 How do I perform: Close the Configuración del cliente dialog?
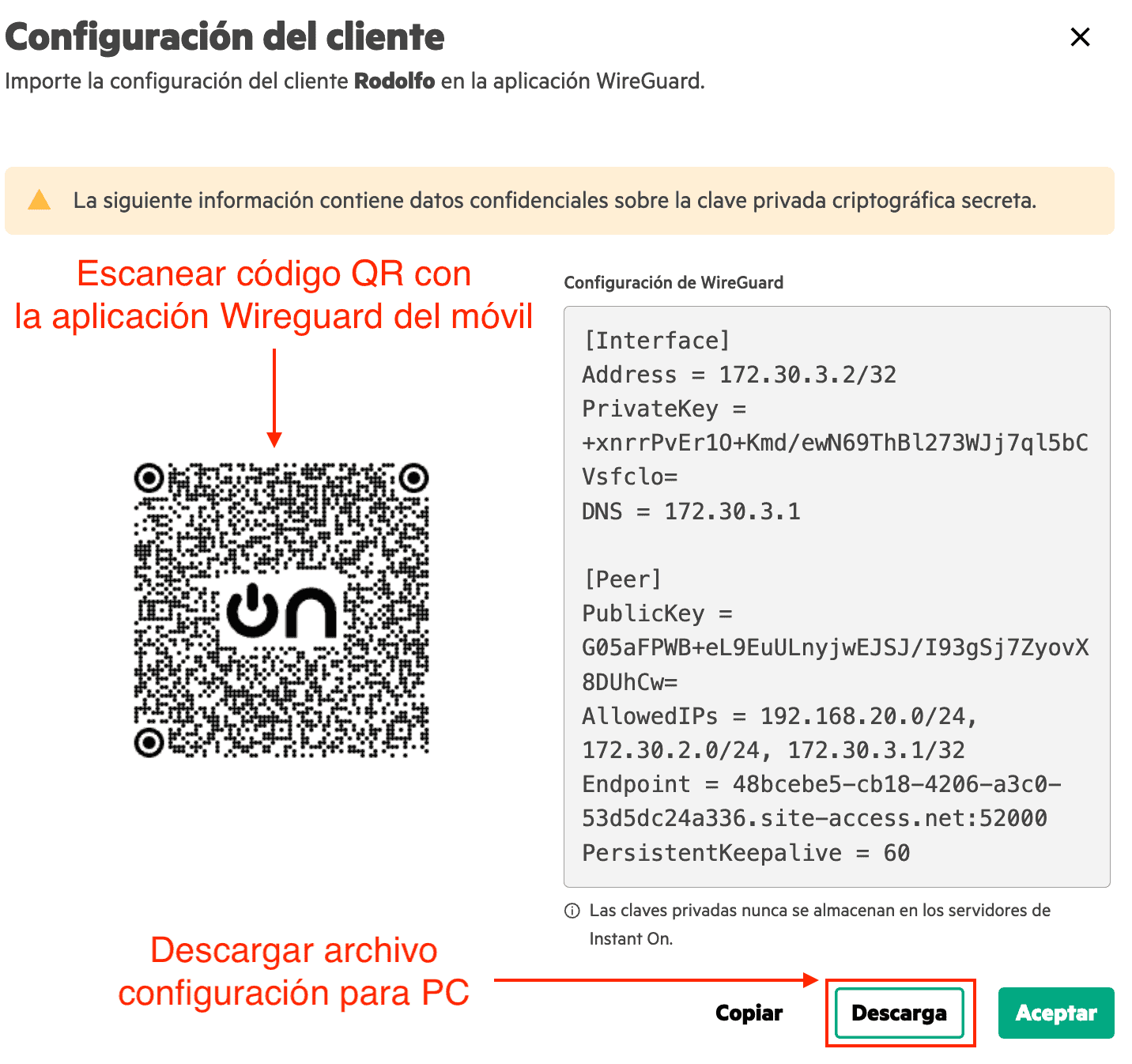[x=1080, y=37]
